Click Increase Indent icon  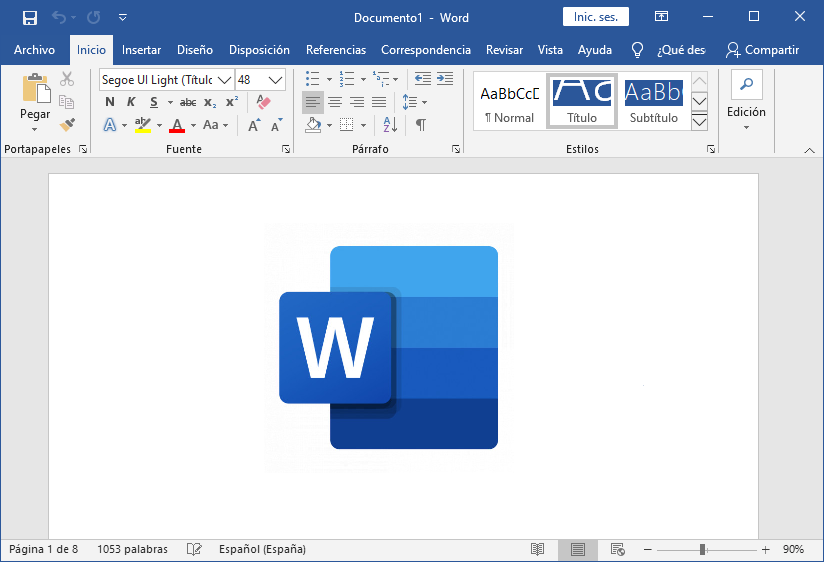445,79
